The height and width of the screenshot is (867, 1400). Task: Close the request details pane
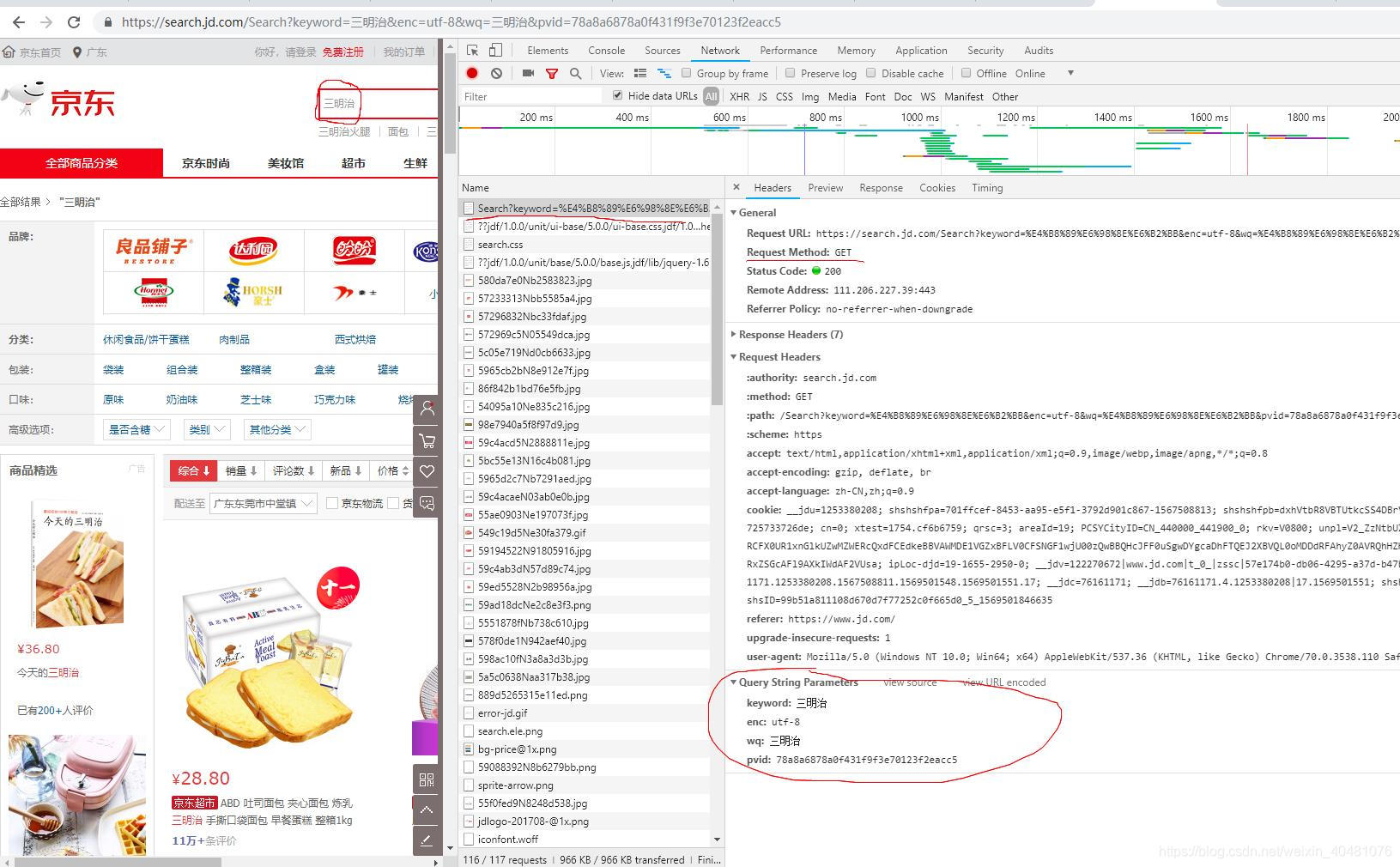[x=736, y=187]
